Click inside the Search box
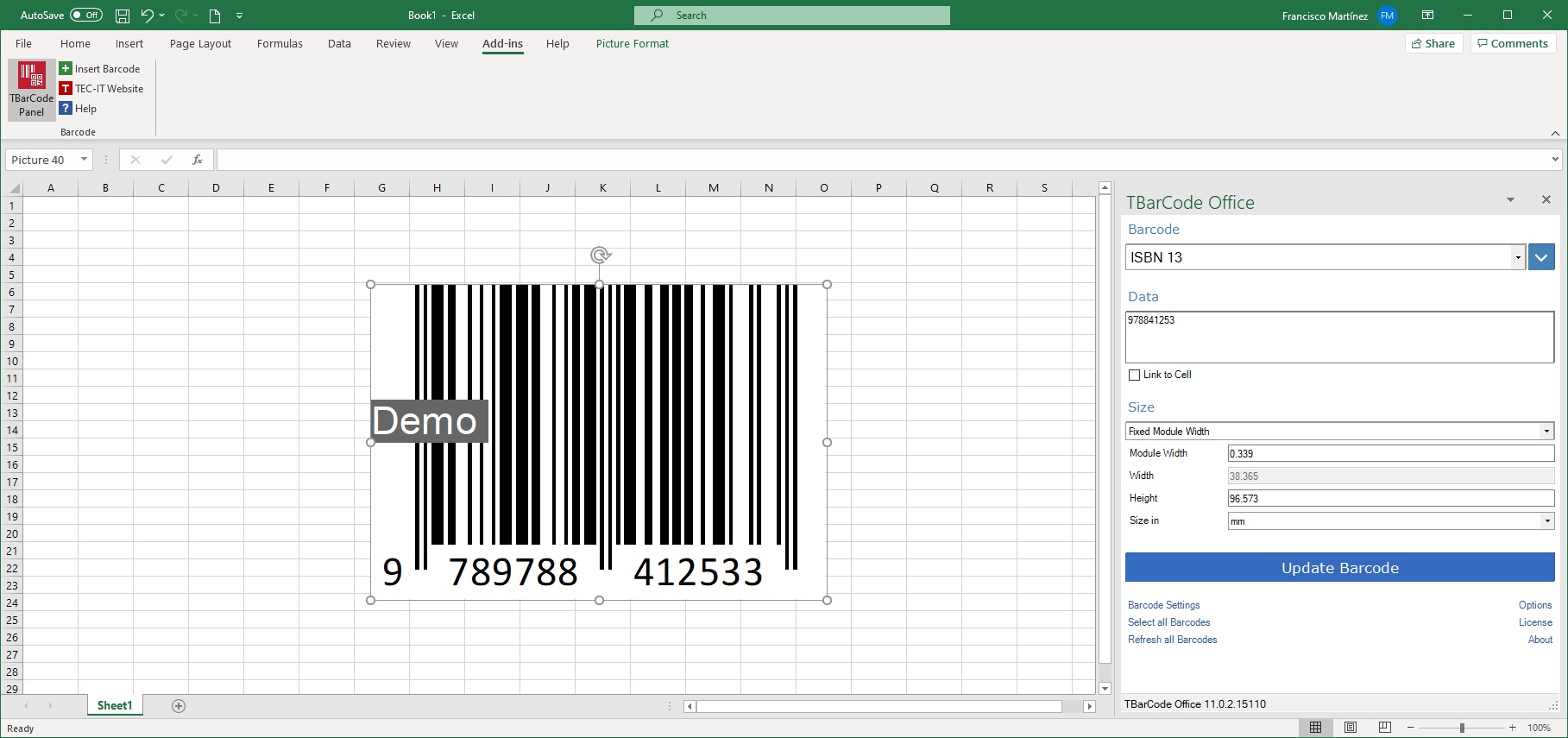Viewport: 1568px width, 738px height. (x=792, y=15)
